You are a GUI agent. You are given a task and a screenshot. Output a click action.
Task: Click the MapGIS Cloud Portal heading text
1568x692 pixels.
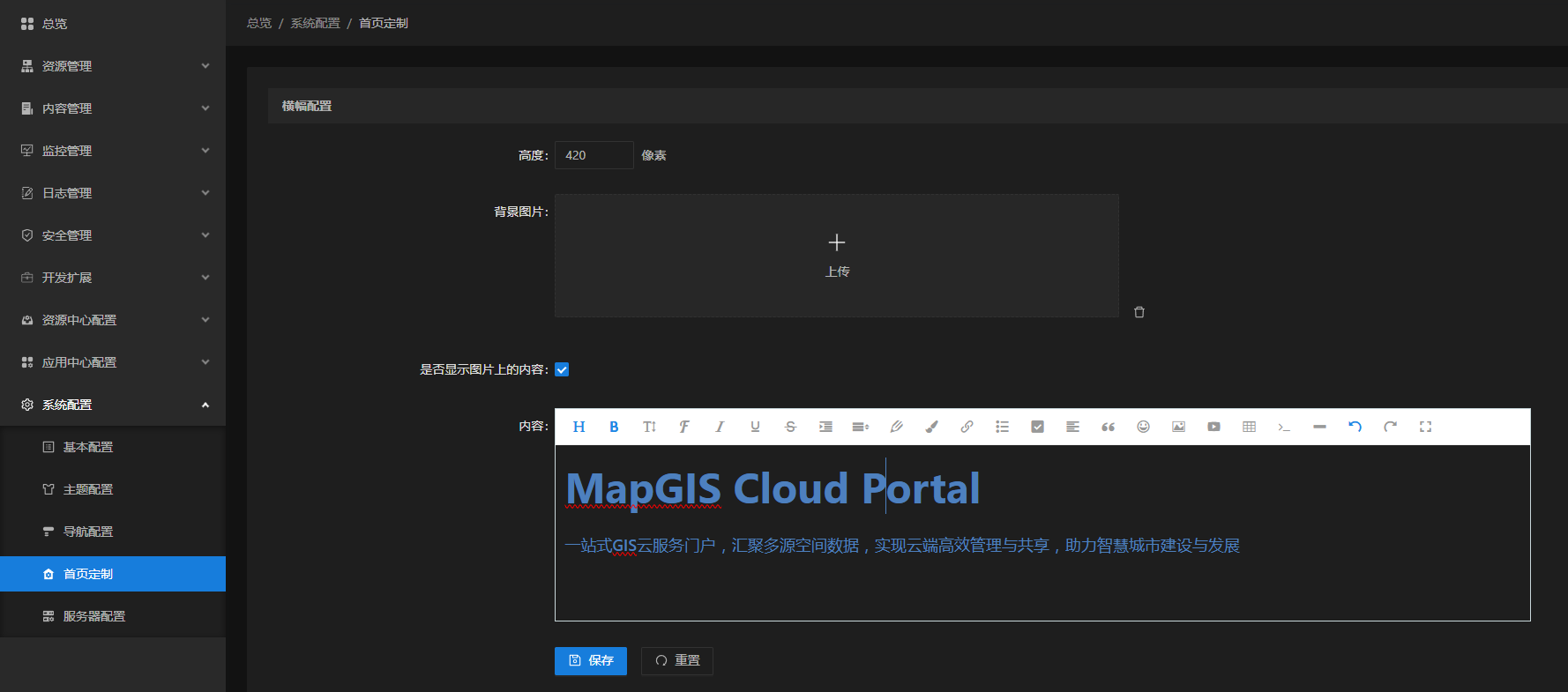773,488
